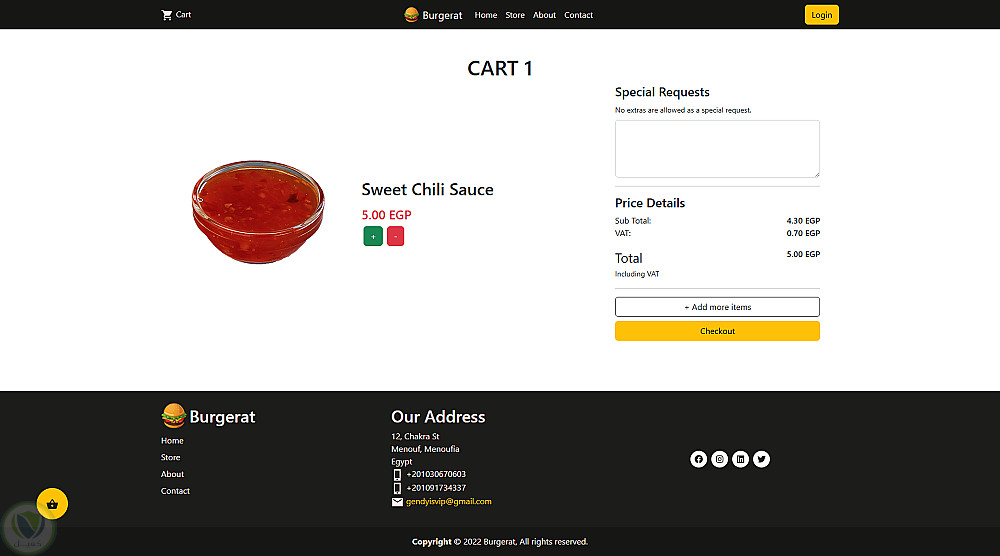Open the LinkedIn social link
Screen dimensions: 1000x556
click(740, 459)
